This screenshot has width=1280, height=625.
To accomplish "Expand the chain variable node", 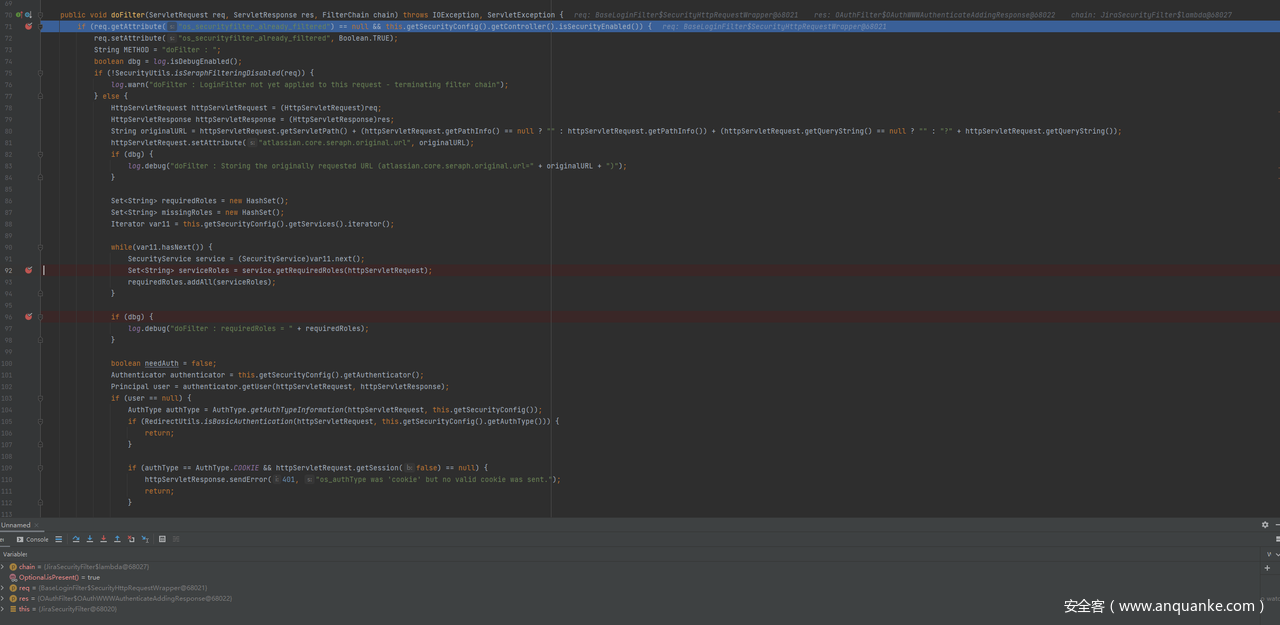I will tap(3, 567).
